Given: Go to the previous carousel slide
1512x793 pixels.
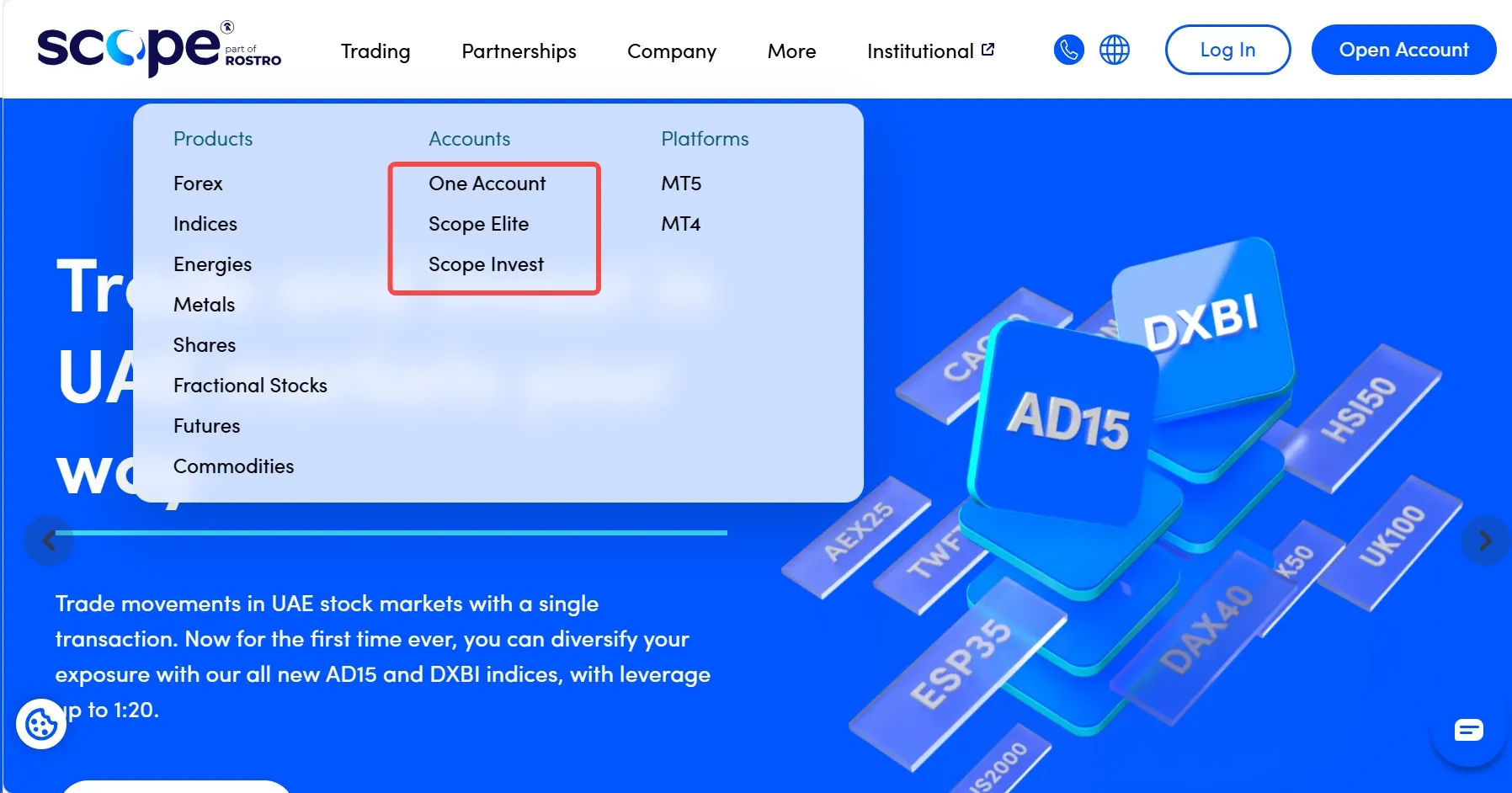Looking at the screenshot, I should point(49,540).
